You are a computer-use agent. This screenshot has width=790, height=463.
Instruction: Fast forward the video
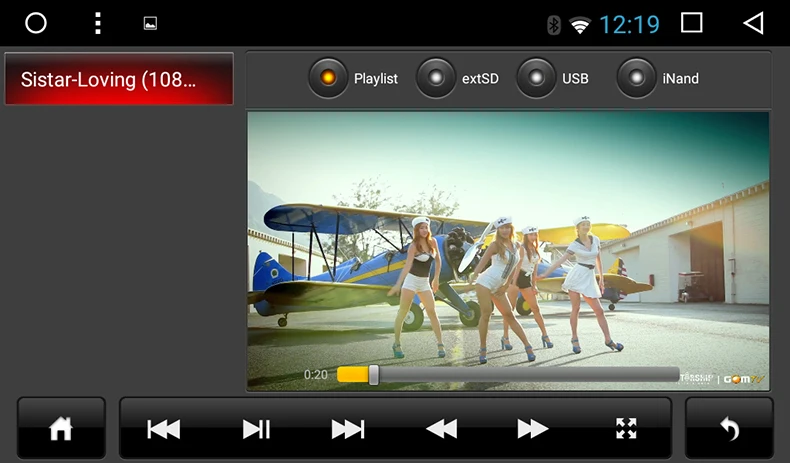click(533, 429)
